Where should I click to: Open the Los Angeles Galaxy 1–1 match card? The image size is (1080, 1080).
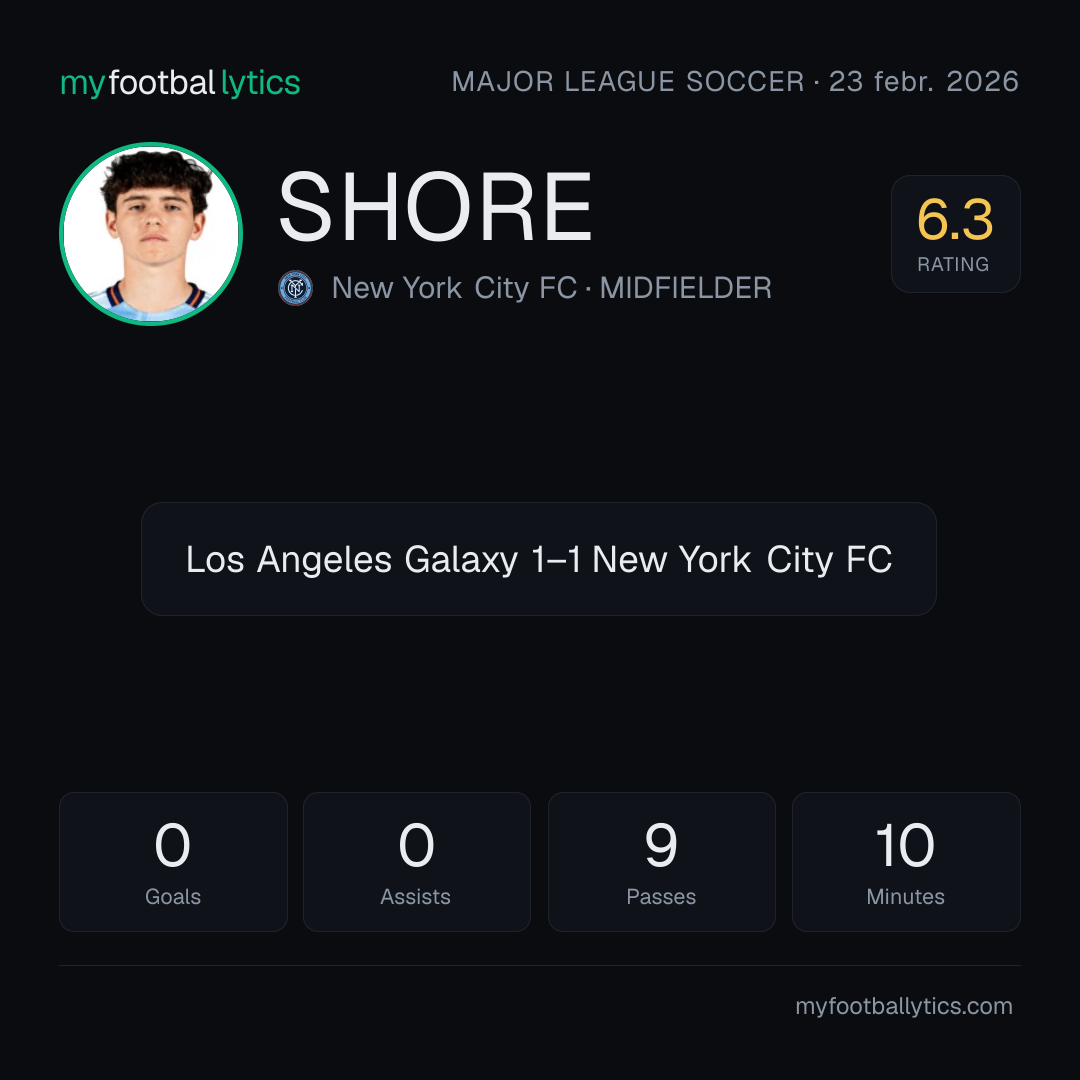[539, 559]
